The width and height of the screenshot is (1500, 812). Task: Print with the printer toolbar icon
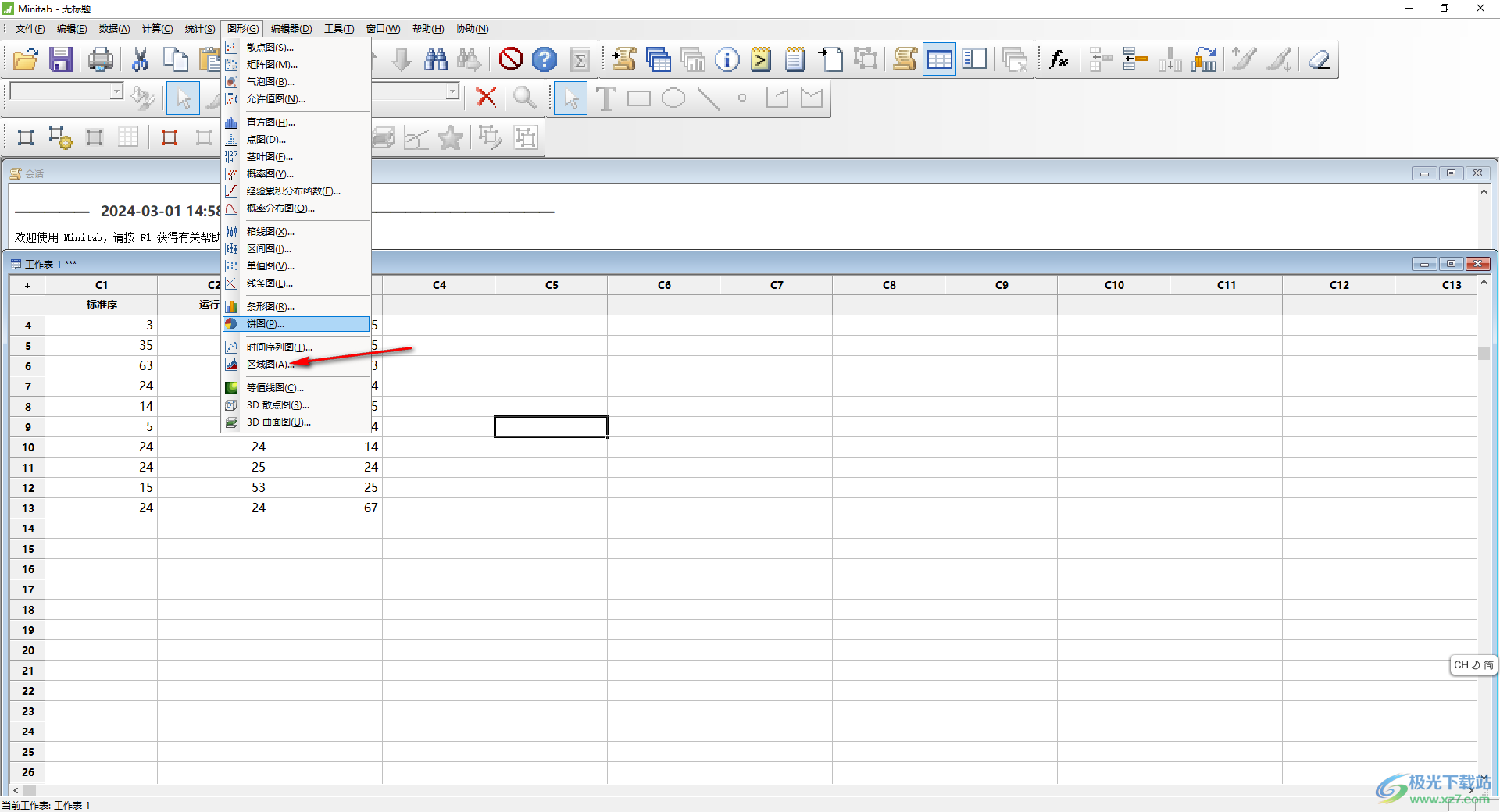pos(101,59)
